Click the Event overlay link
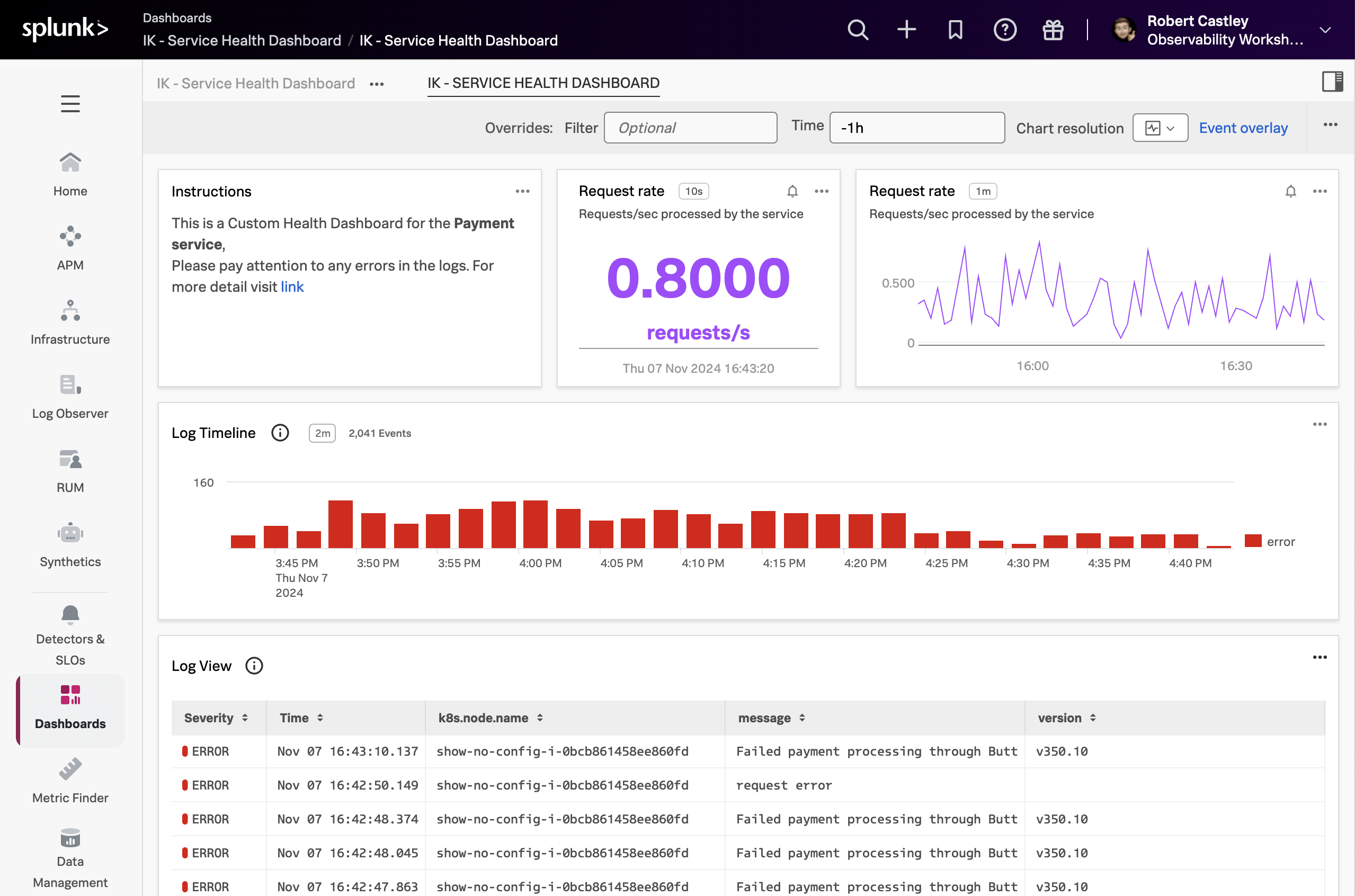The width and height of the screenshot is (1355, 896). click(1243, 128)
